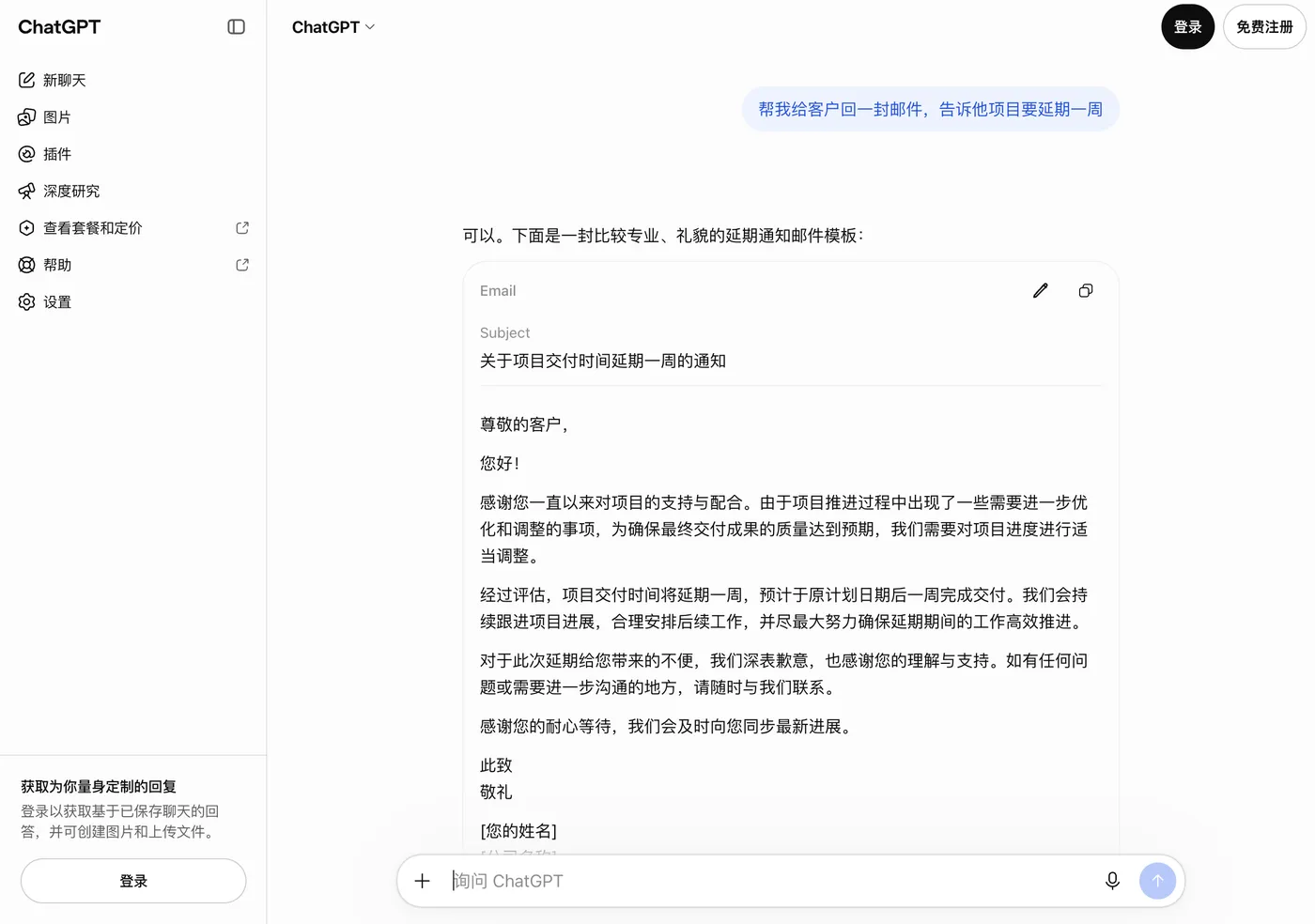Image resolution: width=1315 pixels, height=924 pixels.
Task: Click the user message about 项目要延期一周
Action: click(x=931, y=110)
